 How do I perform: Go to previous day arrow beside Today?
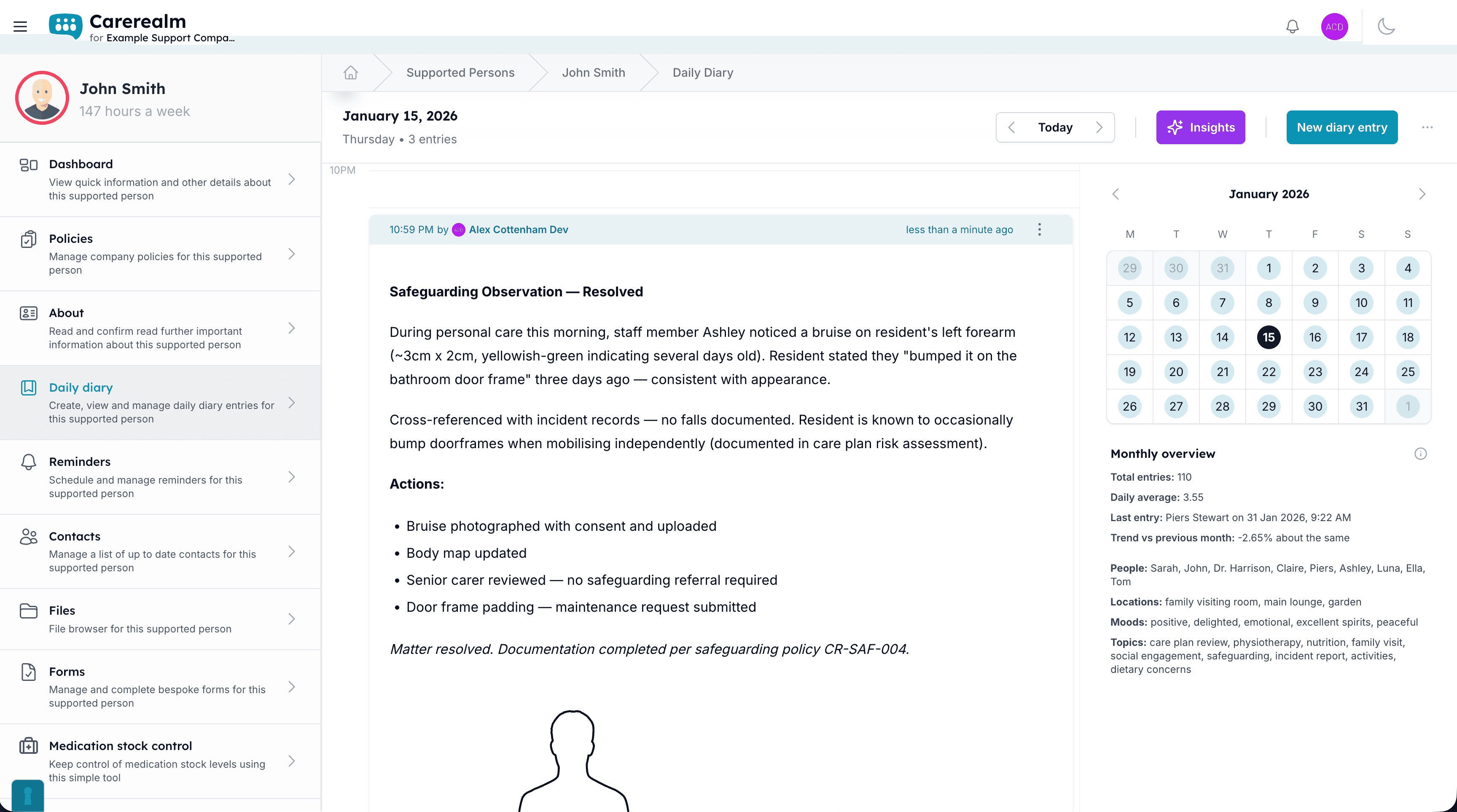point(1011,127)
